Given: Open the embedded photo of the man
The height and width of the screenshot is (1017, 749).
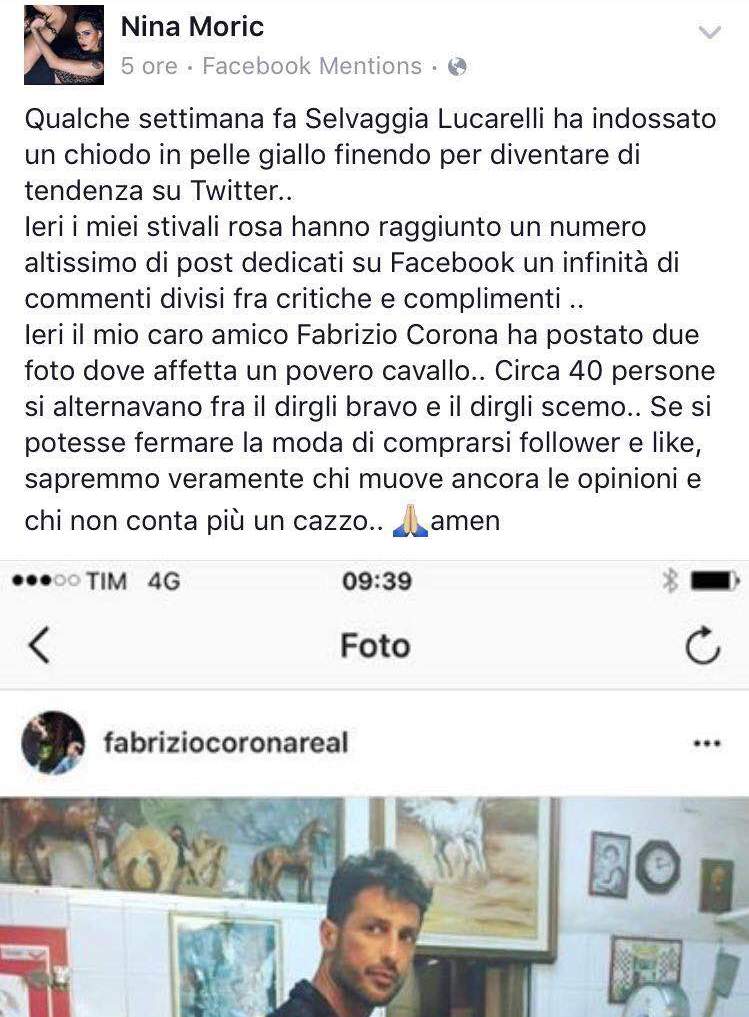Looking at the screenshot, I should [374, 907].
